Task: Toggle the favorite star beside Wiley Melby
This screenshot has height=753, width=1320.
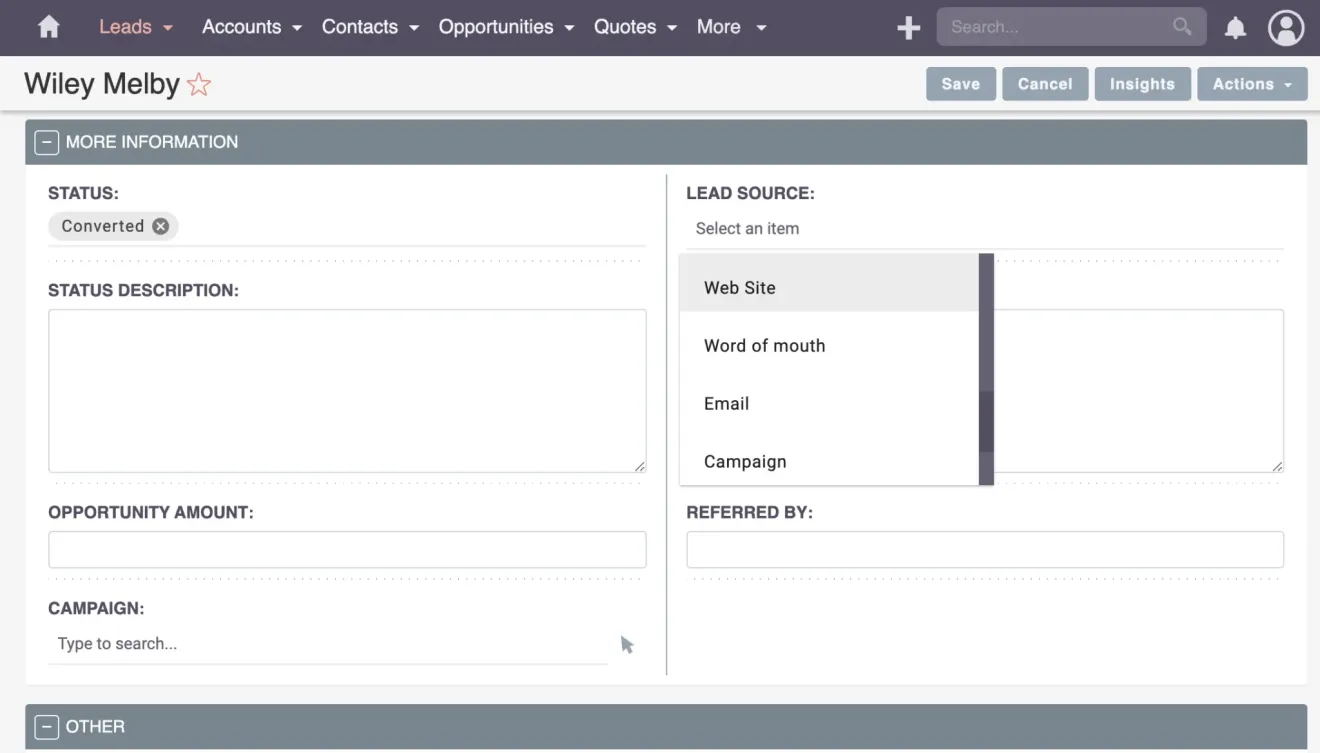Action: pyautogui.click(x=199, y=85)
